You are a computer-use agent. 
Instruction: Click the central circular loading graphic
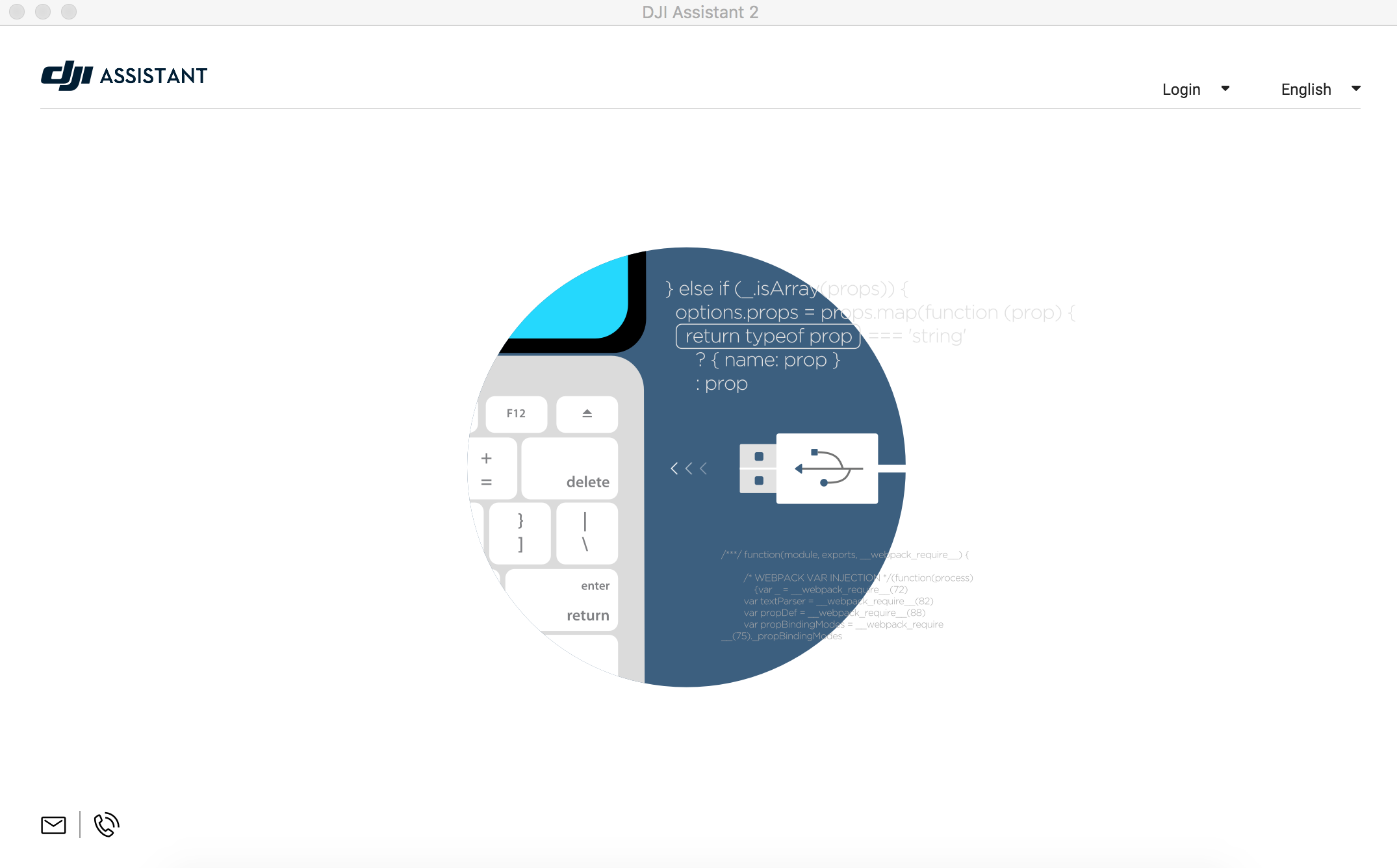tap(698, 461)
